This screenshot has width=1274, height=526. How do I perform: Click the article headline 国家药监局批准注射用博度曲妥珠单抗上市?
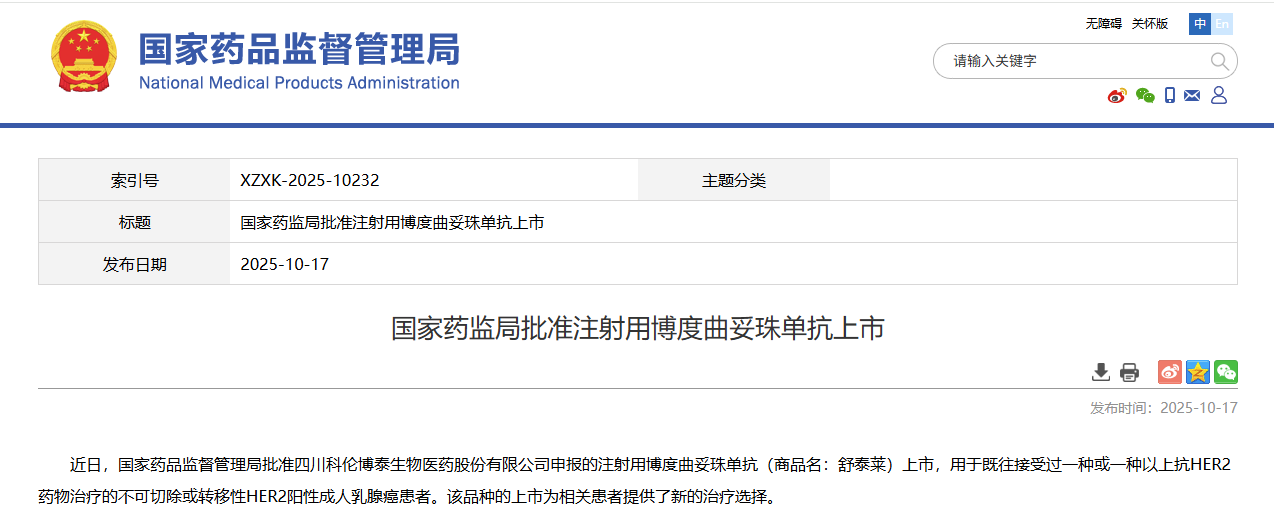(x=637, y=329)
